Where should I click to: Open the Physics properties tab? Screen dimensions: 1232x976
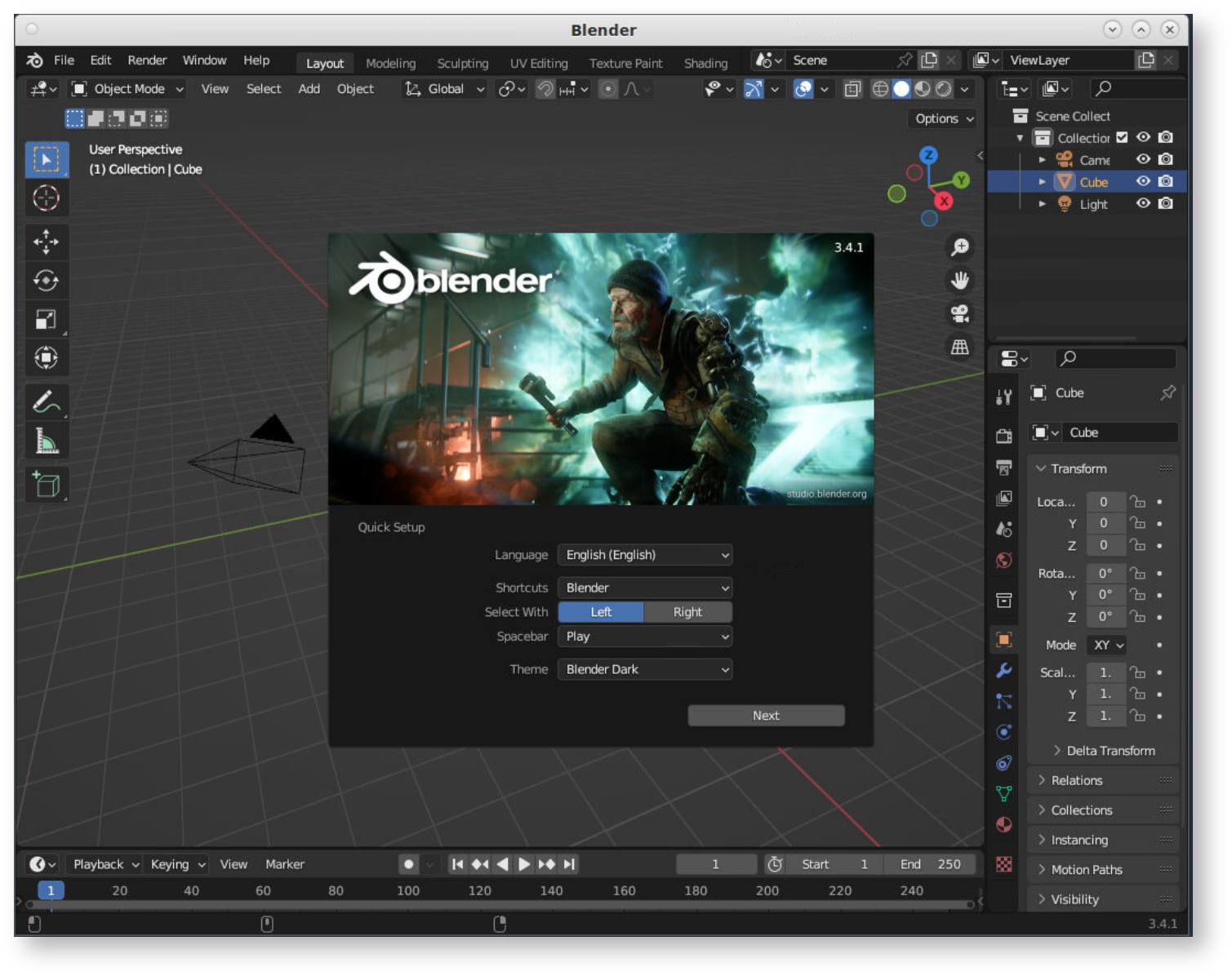1004,732
